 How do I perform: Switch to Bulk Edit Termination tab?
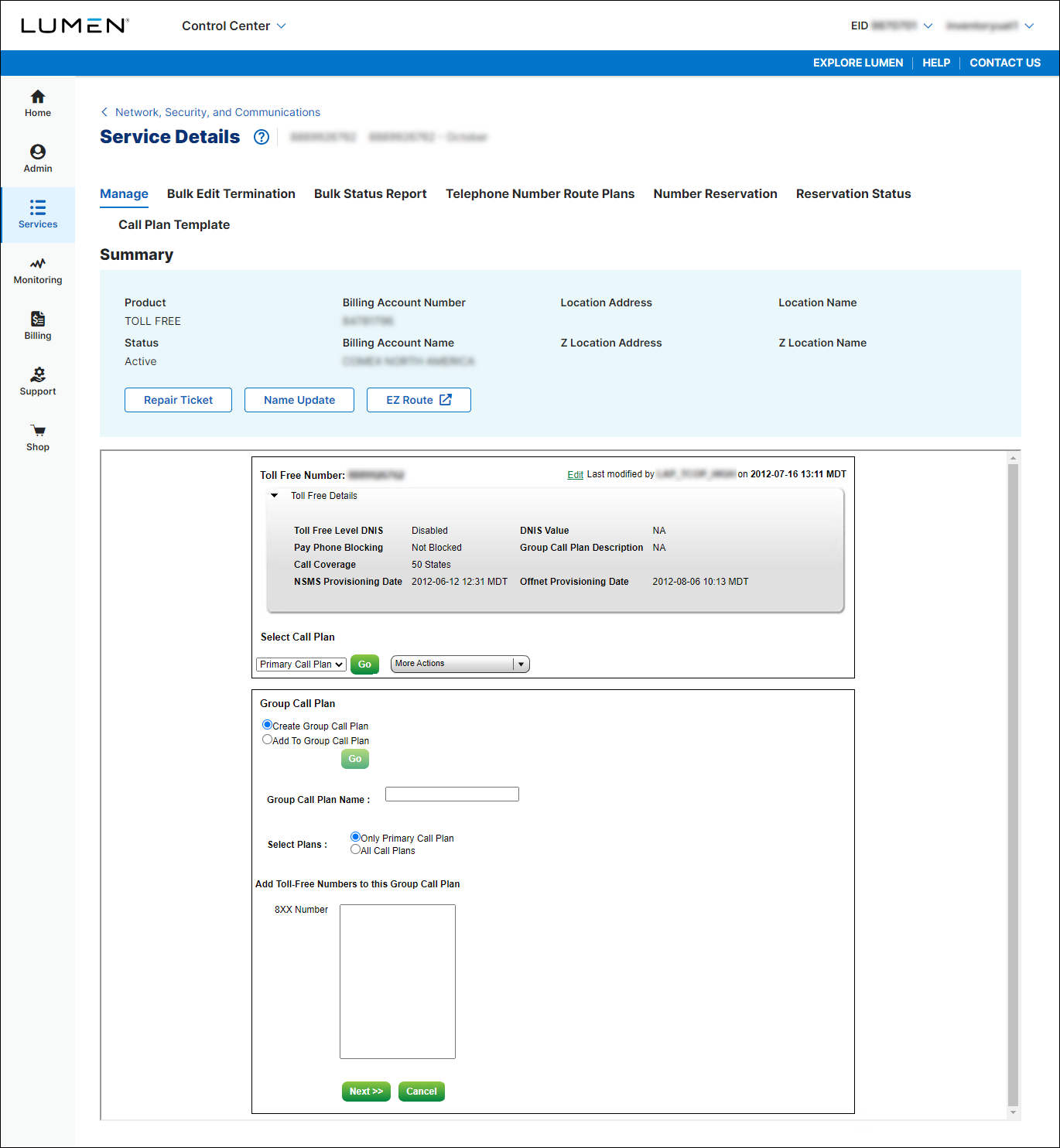point(231,194)
